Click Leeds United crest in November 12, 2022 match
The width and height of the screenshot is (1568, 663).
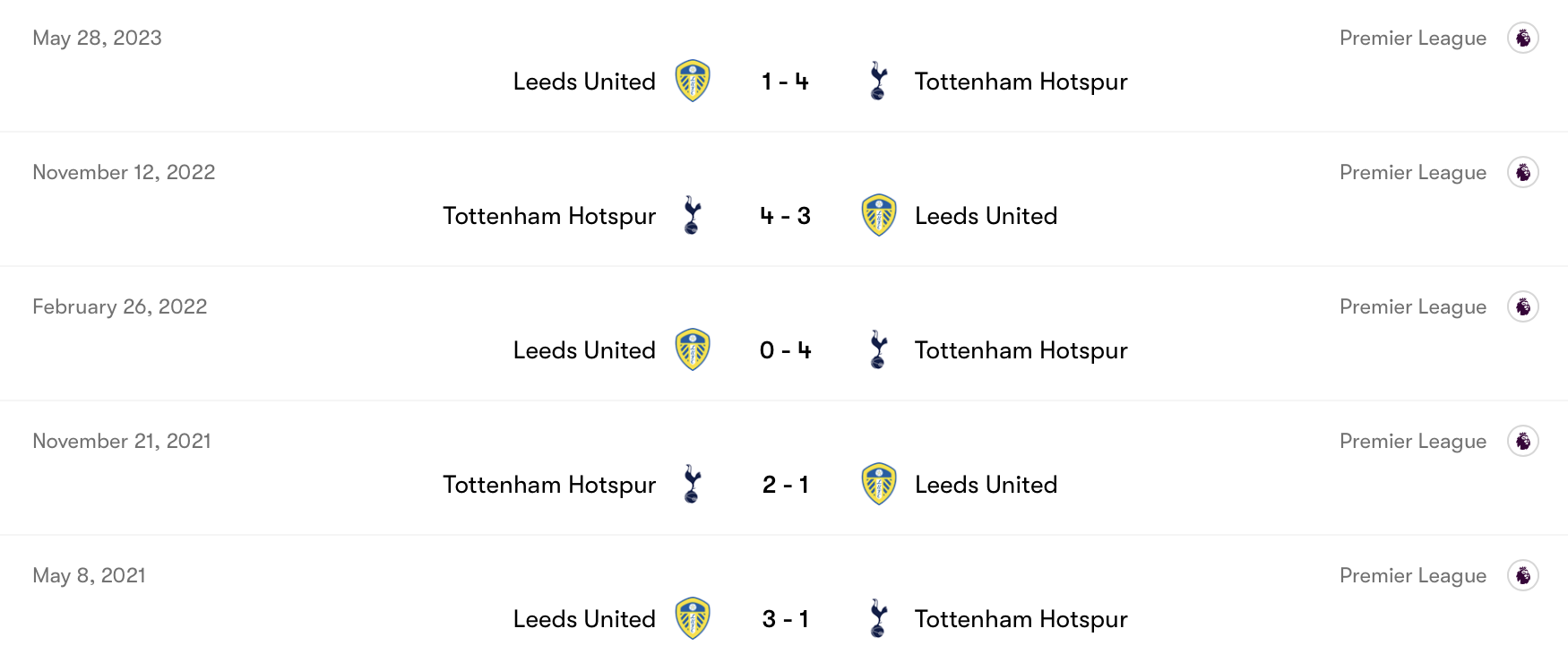point(879,216)
